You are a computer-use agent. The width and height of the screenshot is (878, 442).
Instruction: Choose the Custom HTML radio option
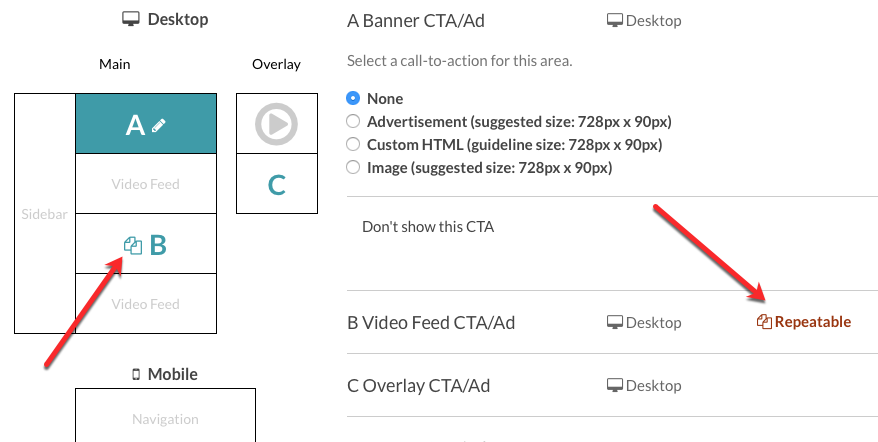coord(353,144)
